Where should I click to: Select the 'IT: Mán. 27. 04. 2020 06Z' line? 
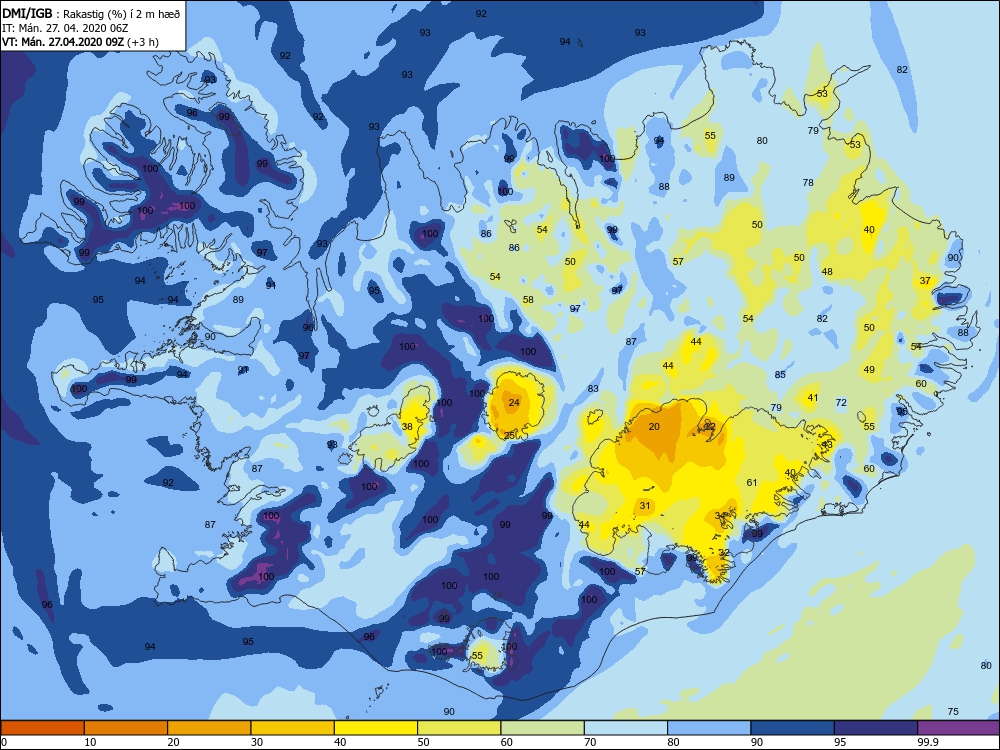tap(65, 28)
